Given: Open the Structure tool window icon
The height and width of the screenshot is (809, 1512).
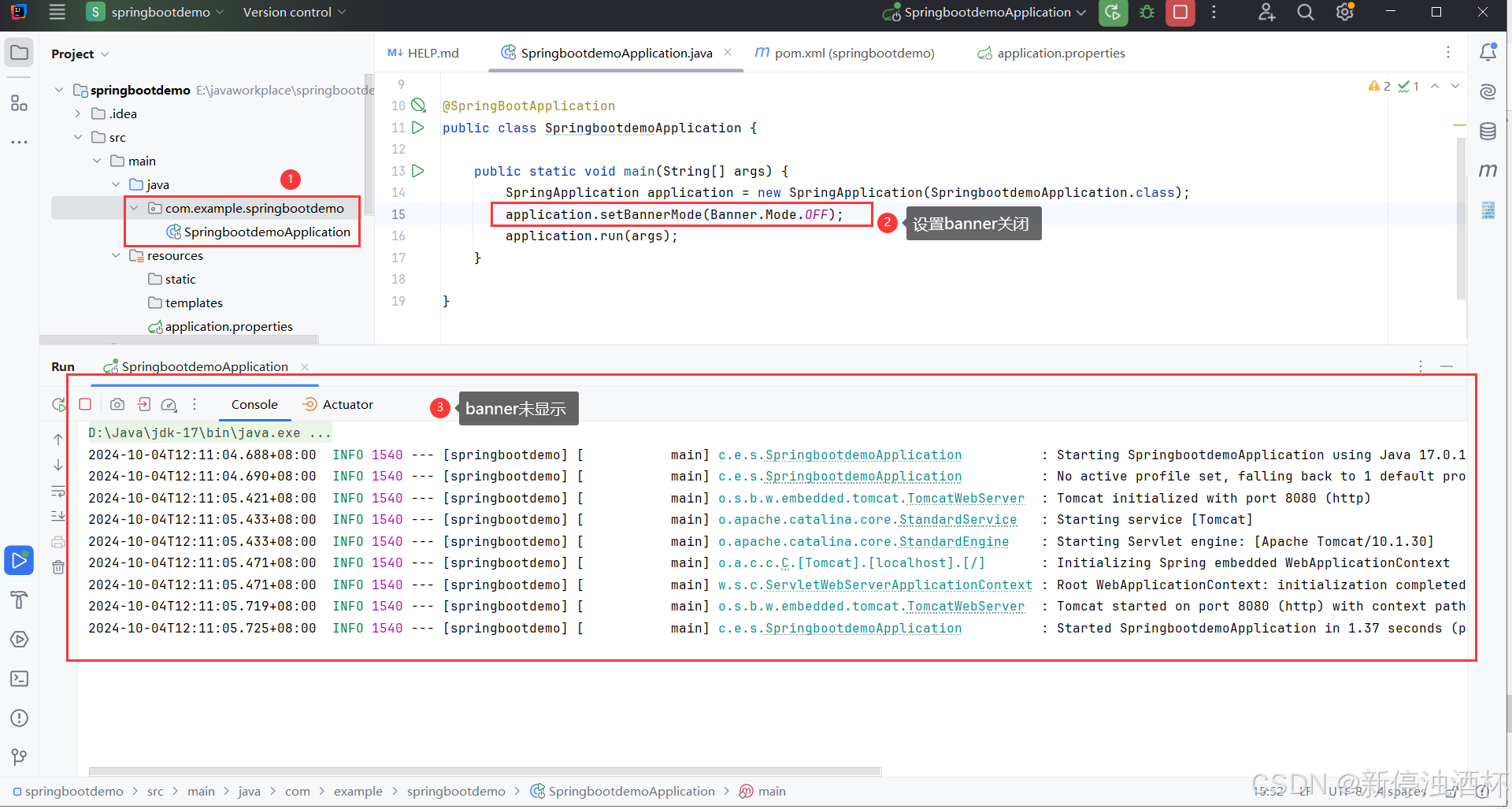Looking at the screenshot, I should (20, 103).
